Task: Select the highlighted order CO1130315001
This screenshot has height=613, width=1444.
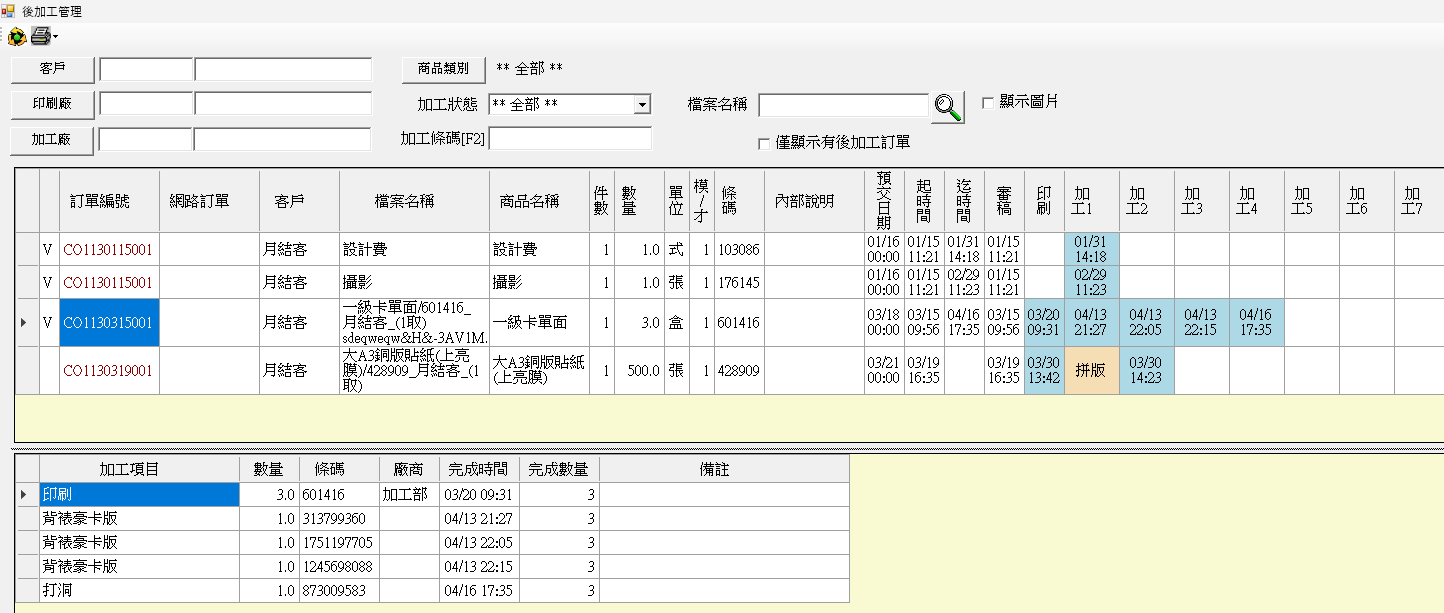Action: click(109, 323)
